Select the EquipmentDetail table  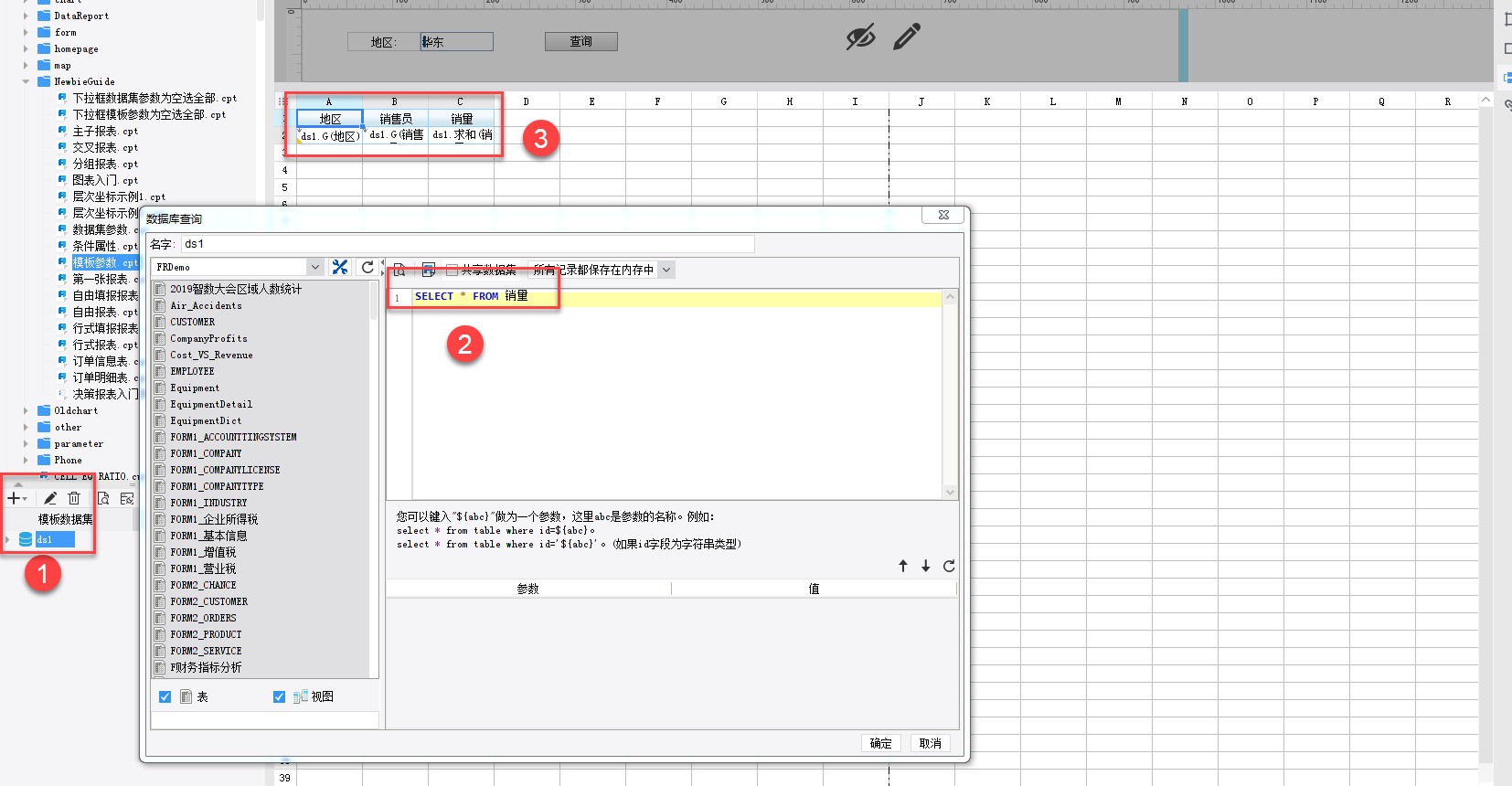pos(211,404)
